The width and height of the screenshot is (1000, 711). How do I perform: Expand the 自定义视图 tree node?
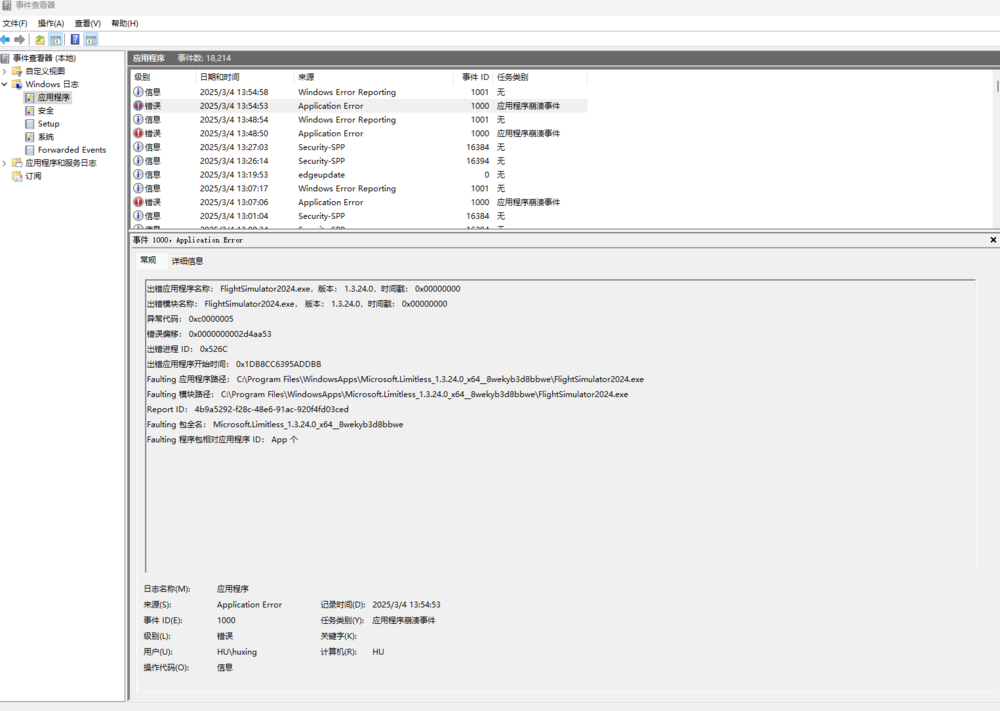click(5, 72)
